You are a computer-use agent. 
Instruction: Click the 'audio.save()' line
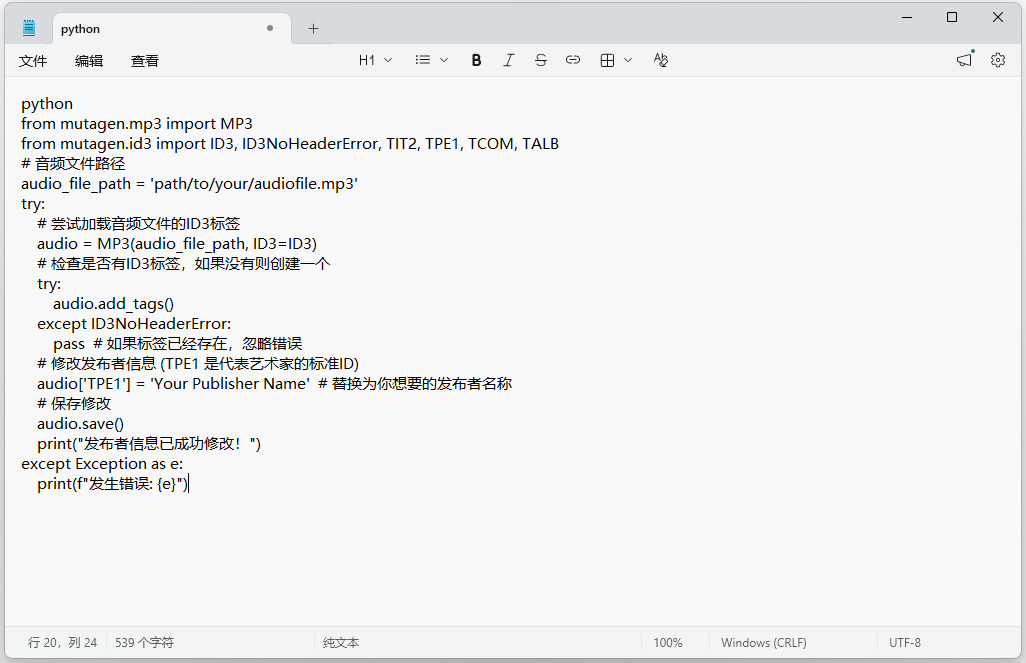point(80,424)
